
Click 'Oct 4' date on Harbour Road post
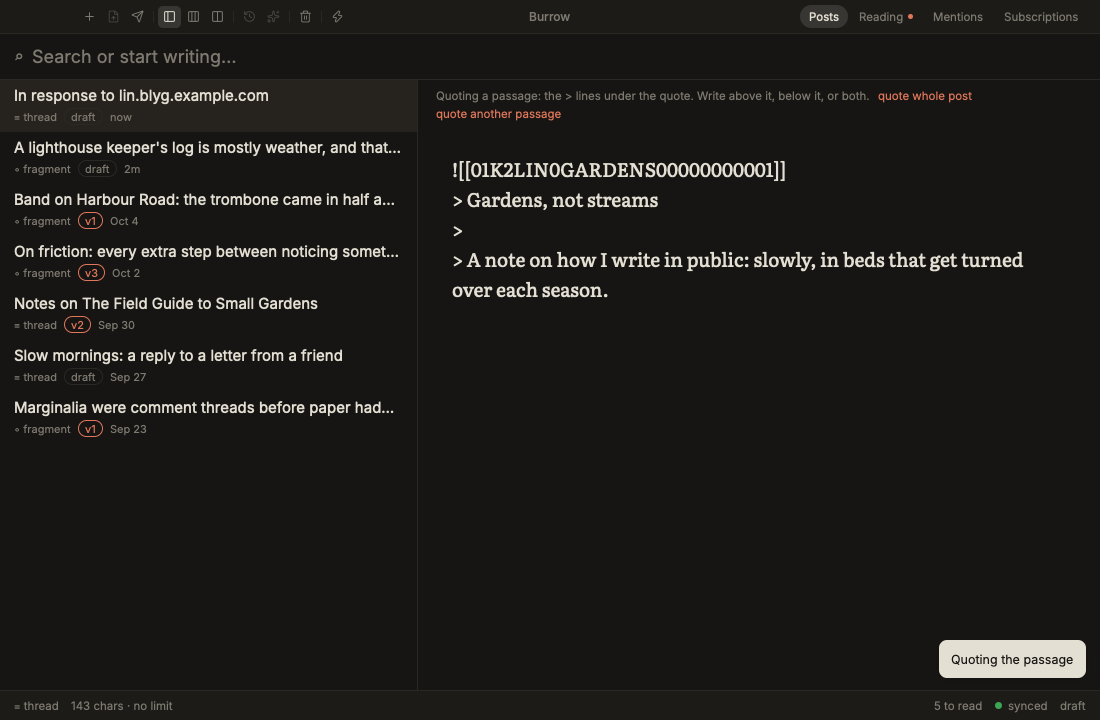click(x=124, y=221)
